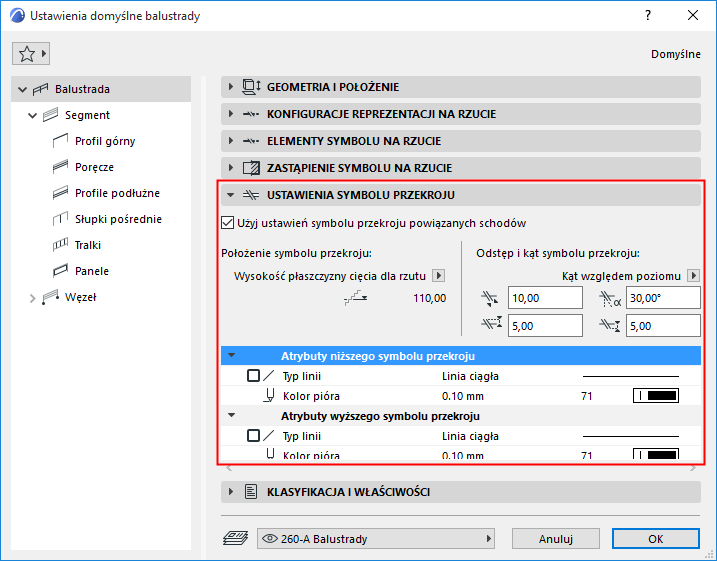Click the Panele icon
The width and height of the screenshot is (717, 561).
(60, 271)
